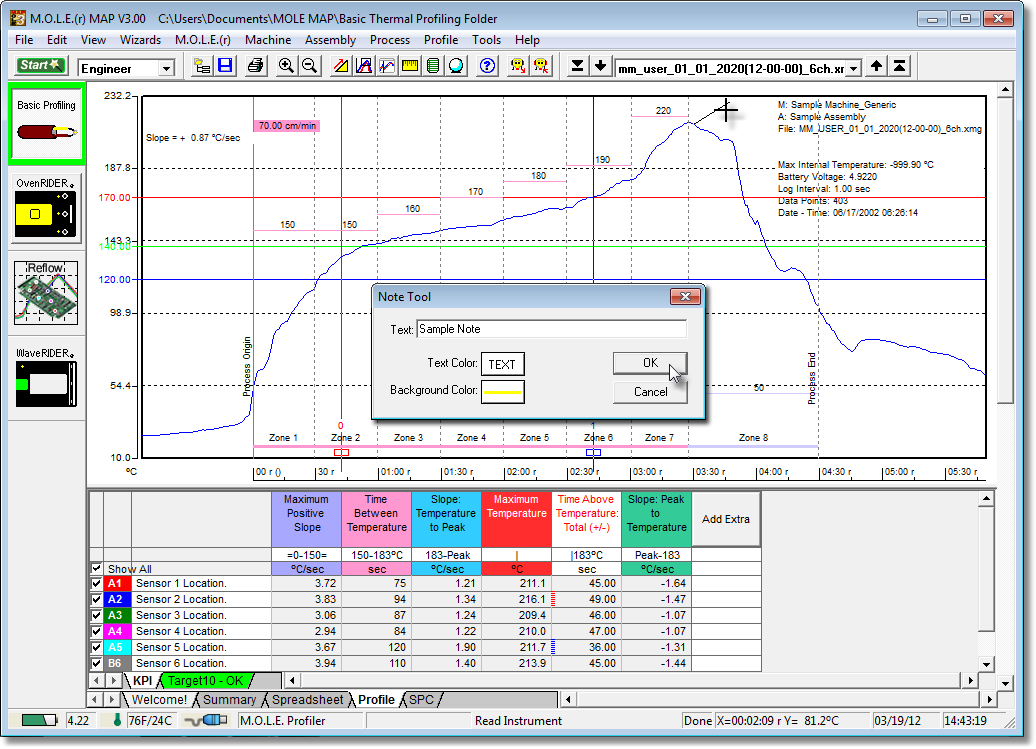Image resolution: width=1036 pixels, height=749 pixels.
Task: Click the Maximum Temperature column header
Action: tap(516, 519)
